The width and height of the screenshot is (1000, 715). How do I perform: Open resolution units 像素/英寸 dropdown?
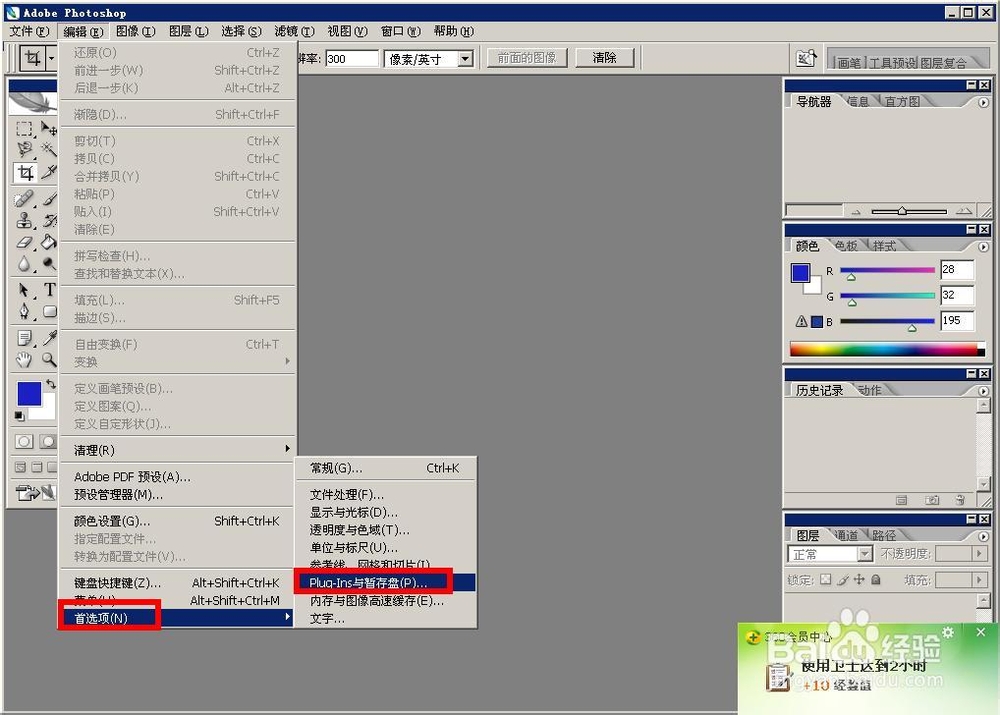point(466,59)
